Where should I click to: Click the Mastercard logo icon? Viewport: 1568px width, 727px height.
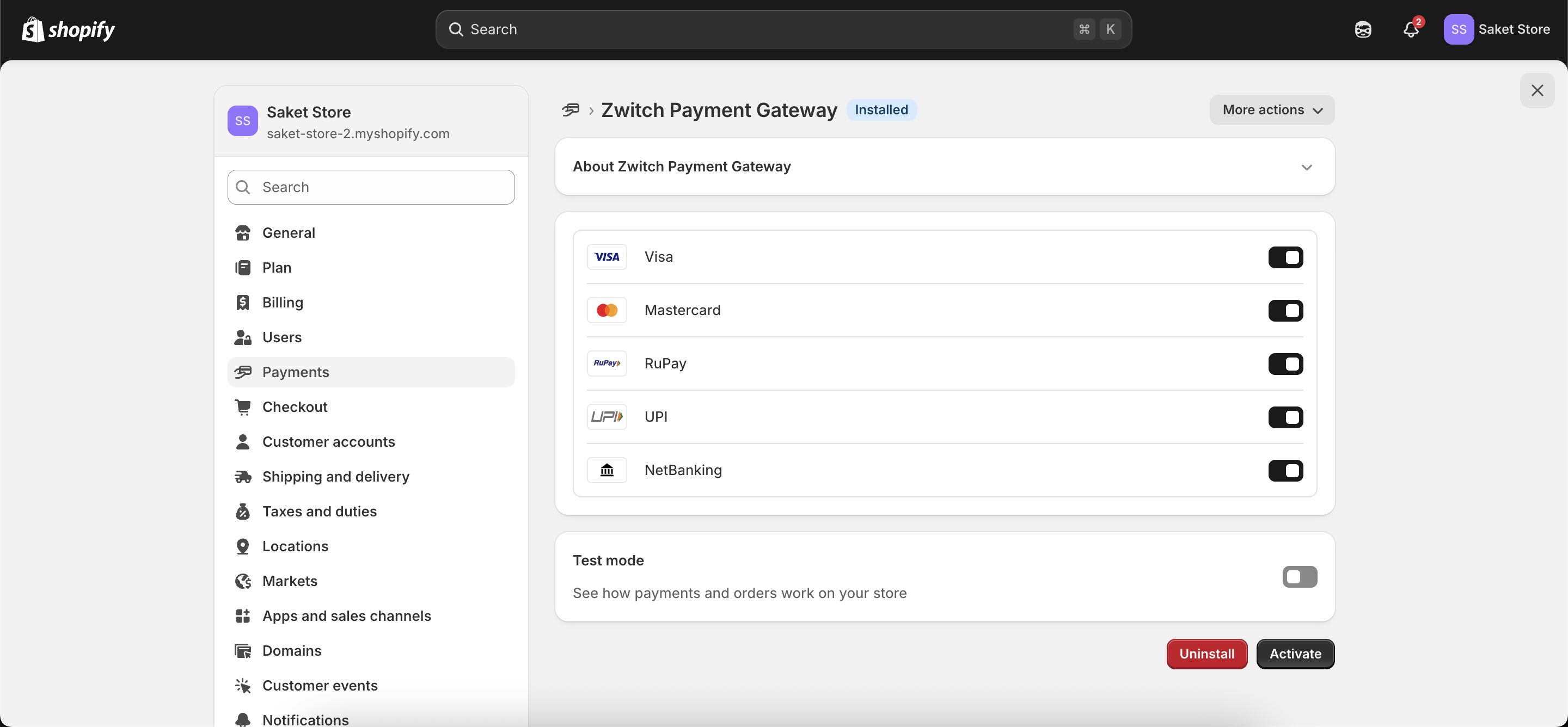click(607, 310)
